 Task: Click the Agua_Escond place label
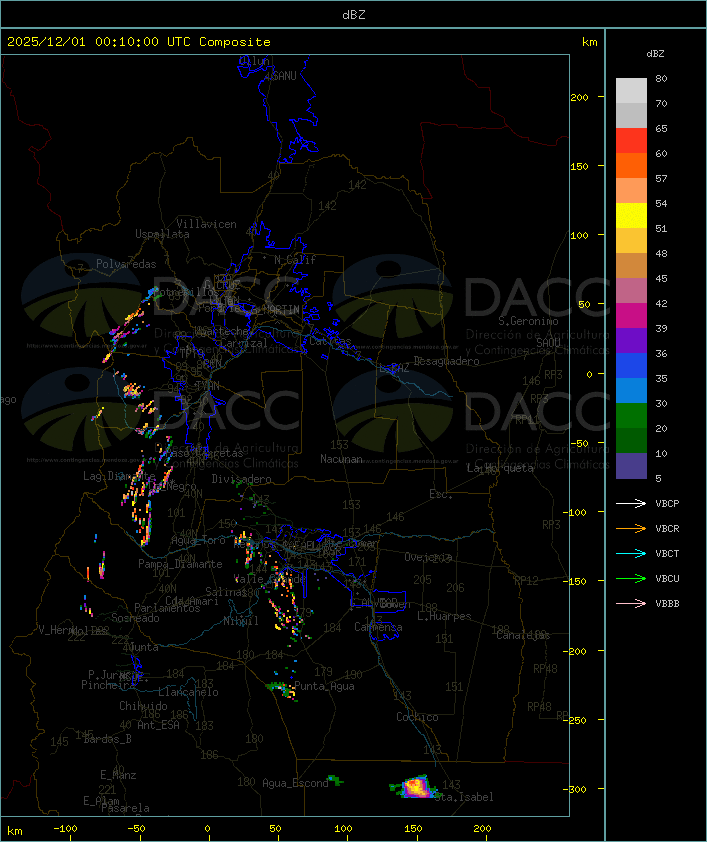pyautogui.click(x=295, y=783)
